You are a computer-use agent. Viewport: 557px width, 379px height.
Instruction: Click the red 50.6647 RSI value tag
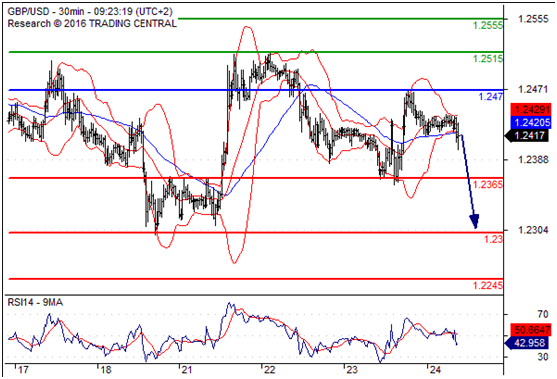point(531,330)
